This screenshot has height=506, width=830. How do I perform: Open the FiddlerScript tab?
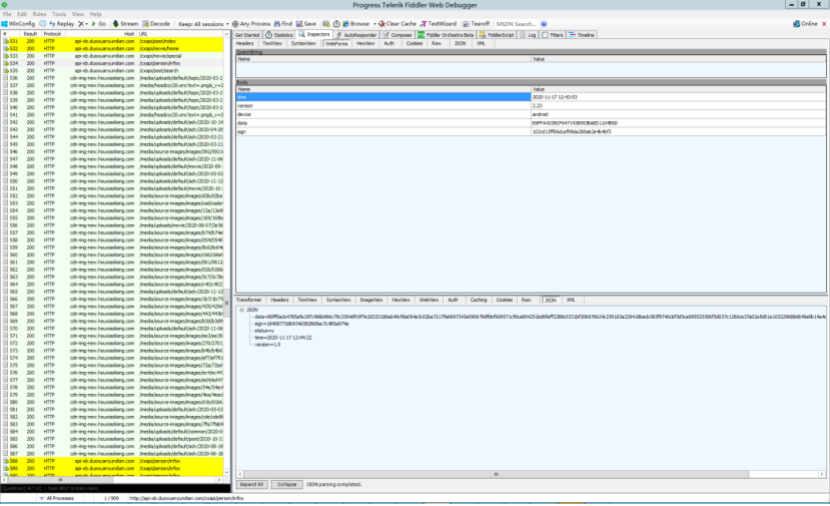497,35
